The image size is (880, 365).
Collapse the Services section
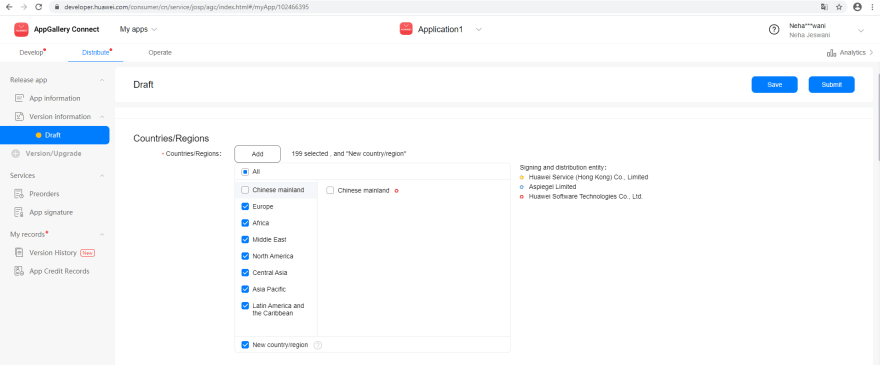coord(102,176)
